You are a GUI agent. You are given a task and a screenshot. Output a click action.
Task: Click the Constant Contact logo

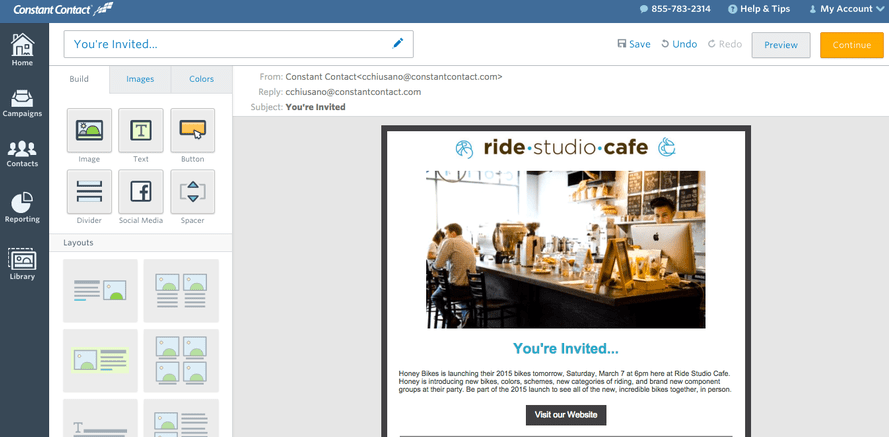click(x=63, y=10)
